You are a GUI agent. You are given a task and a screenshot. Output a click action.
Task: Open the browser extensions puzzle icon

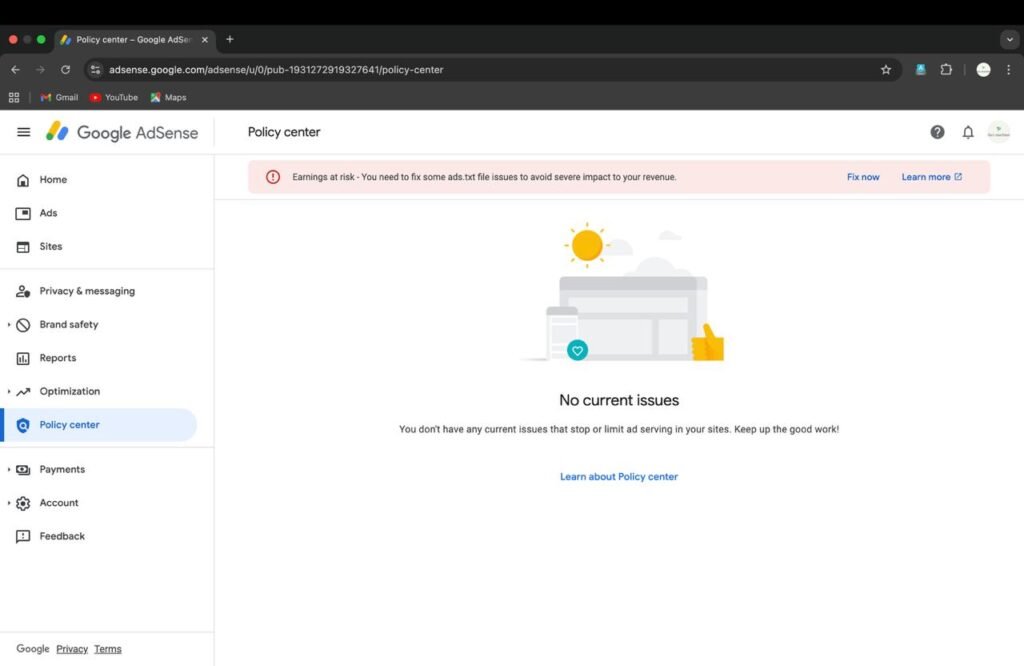pyautogui.click(x=946, y=69)
